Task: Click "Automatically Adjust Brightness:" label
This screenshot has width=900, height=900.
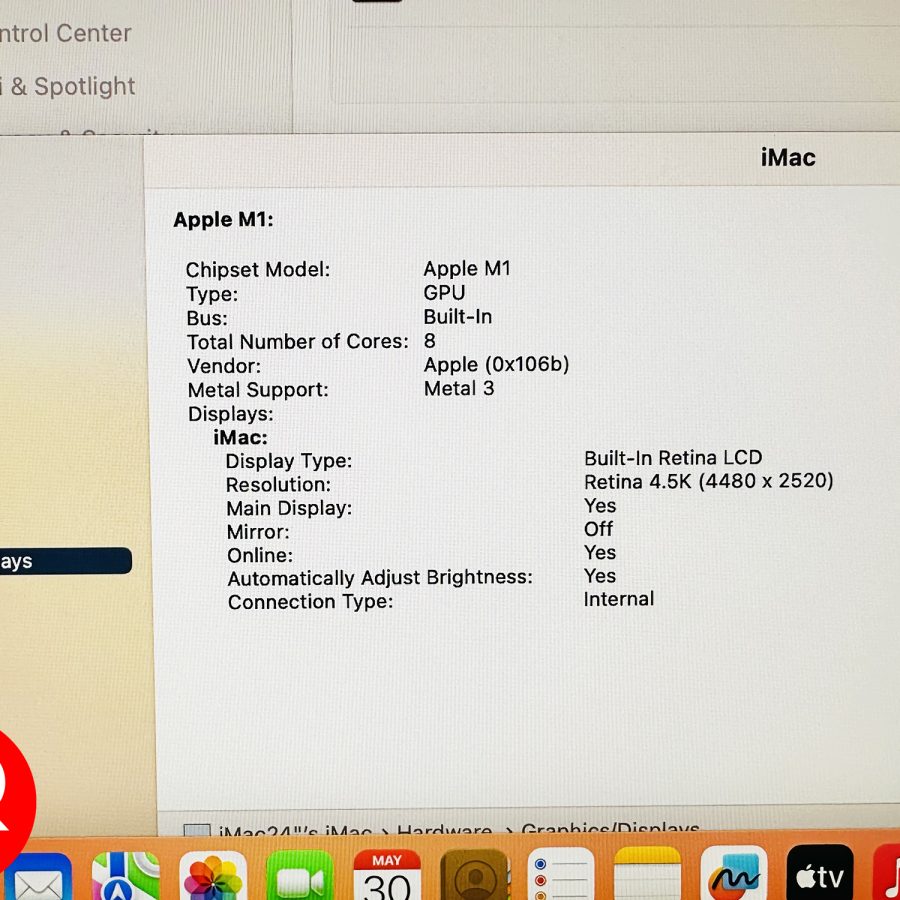Action: [x=380, y=577]
